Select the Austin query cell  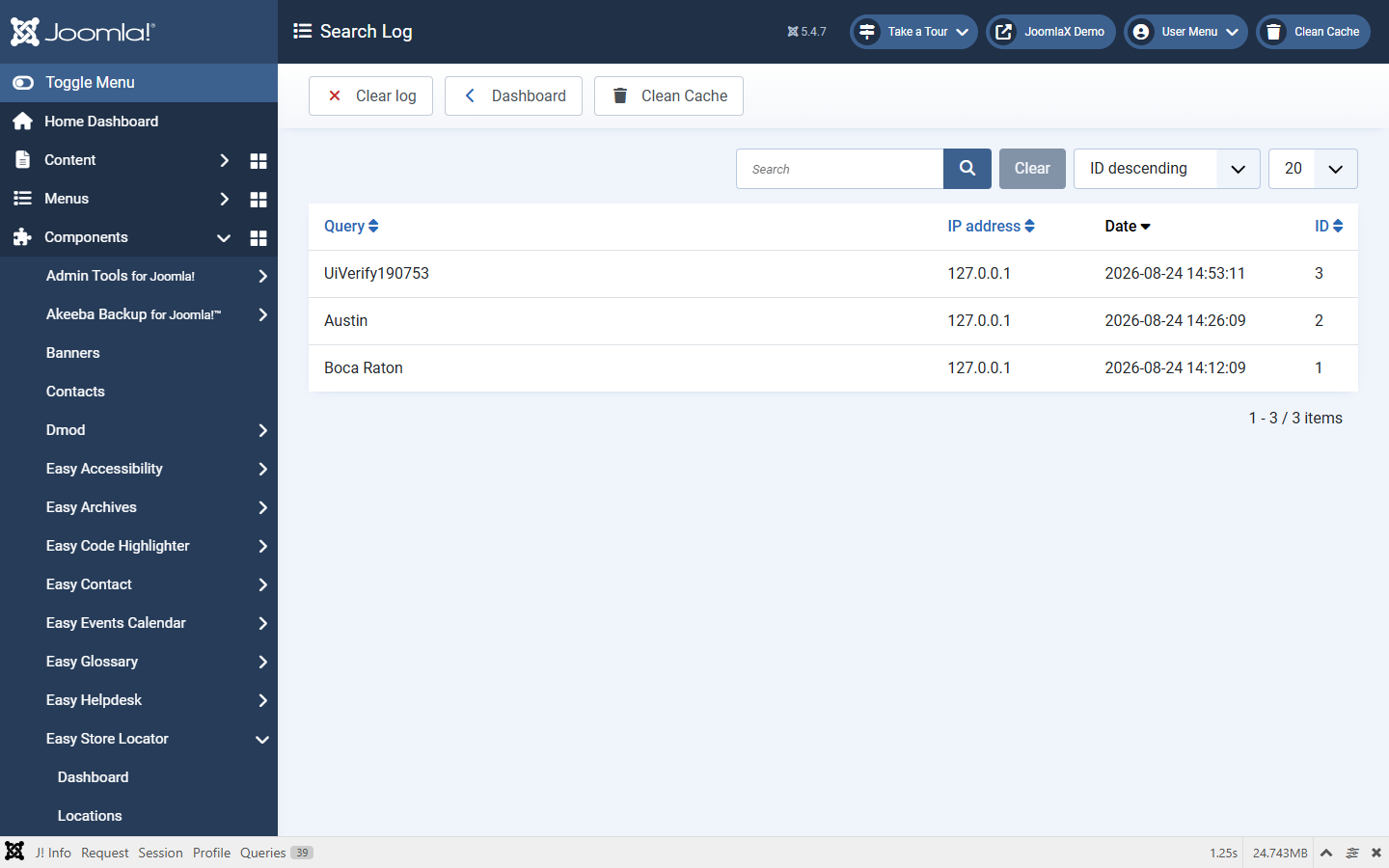(x=345, y=320)
